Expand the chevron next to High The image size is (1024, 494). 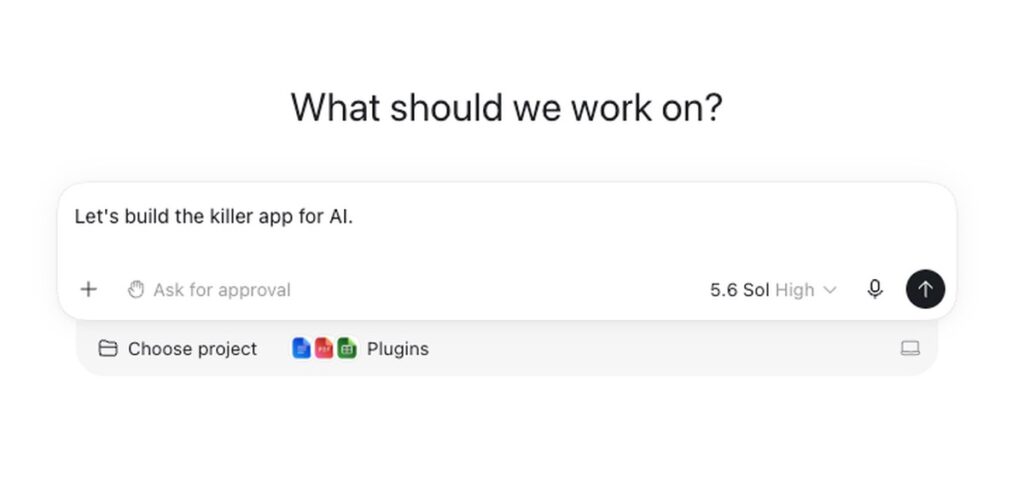pyautogui.click(x=829, y=290)
